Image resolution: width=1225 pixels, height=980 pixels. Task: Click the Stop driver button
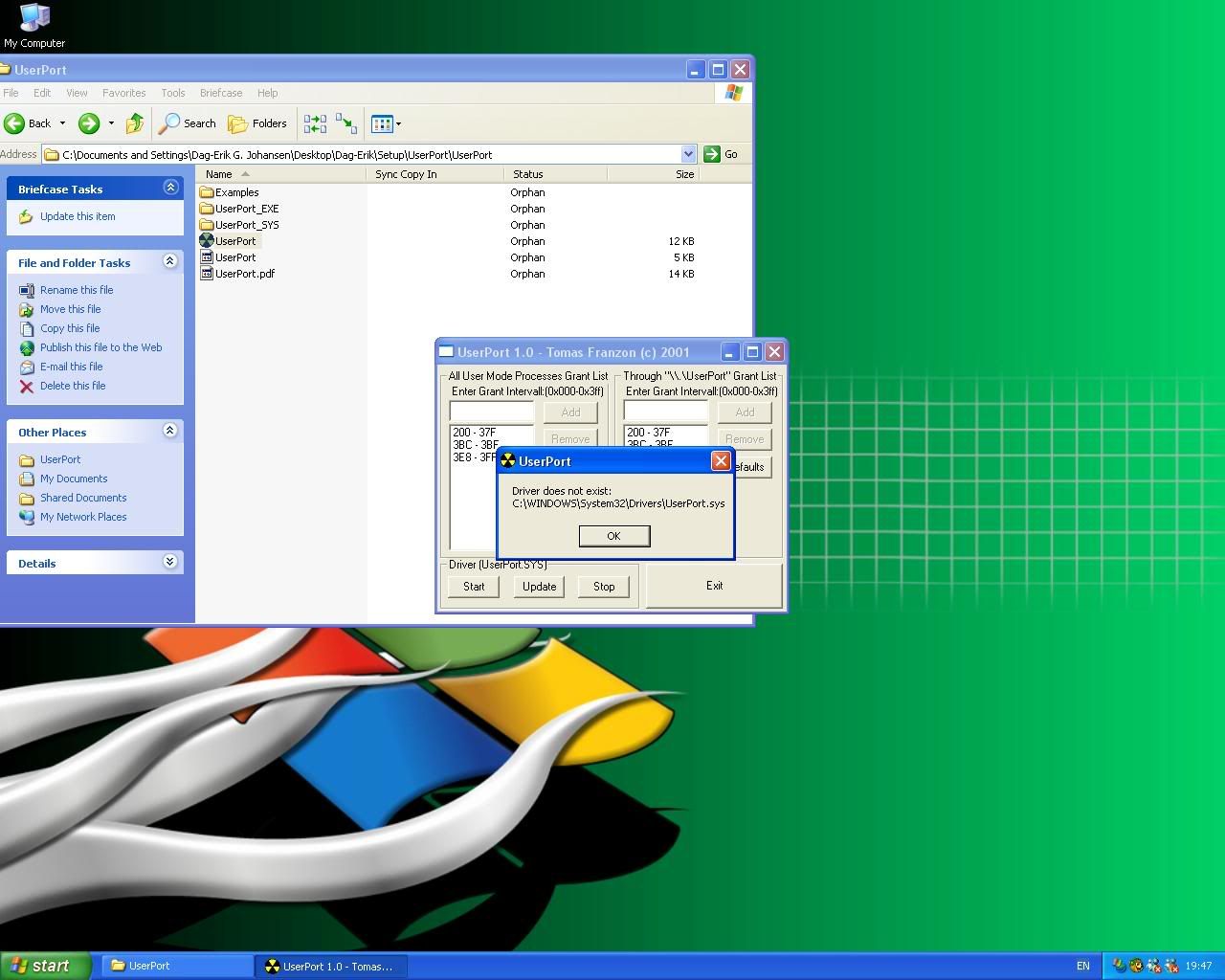point(604,587)
